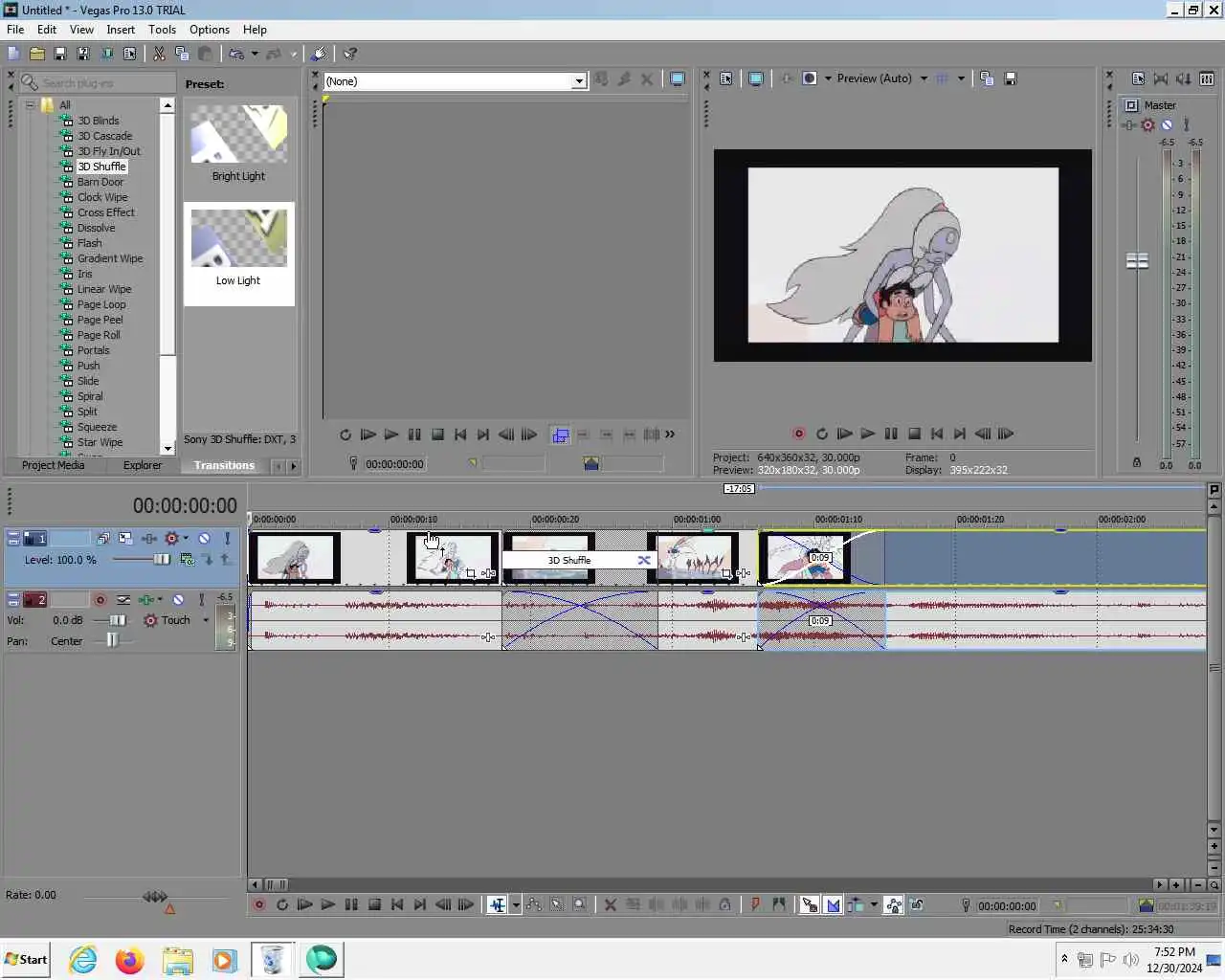
Task: Open preview Overlays grid dropdown arrow
Action: click(961, 78)
